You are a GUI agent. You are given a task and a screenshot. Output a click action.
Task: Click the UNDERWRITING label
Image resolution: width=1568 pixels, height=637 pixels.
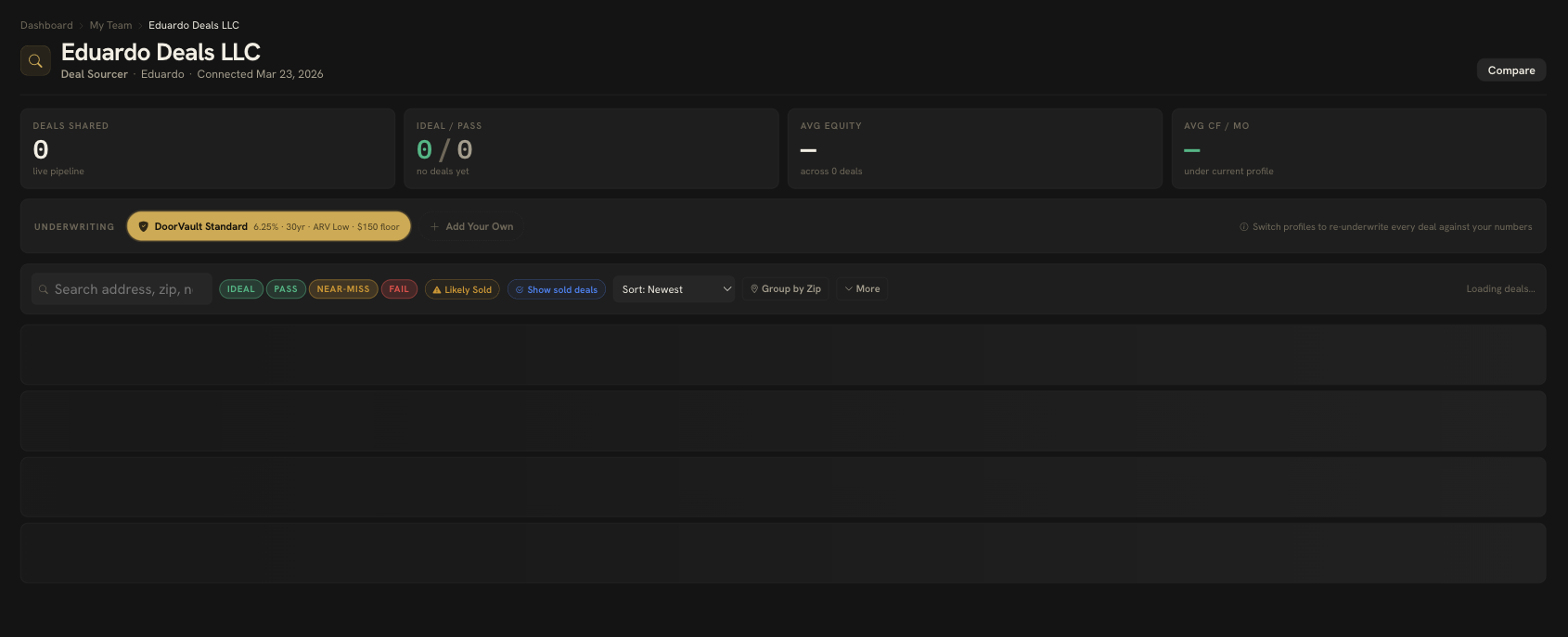(74, 227)
